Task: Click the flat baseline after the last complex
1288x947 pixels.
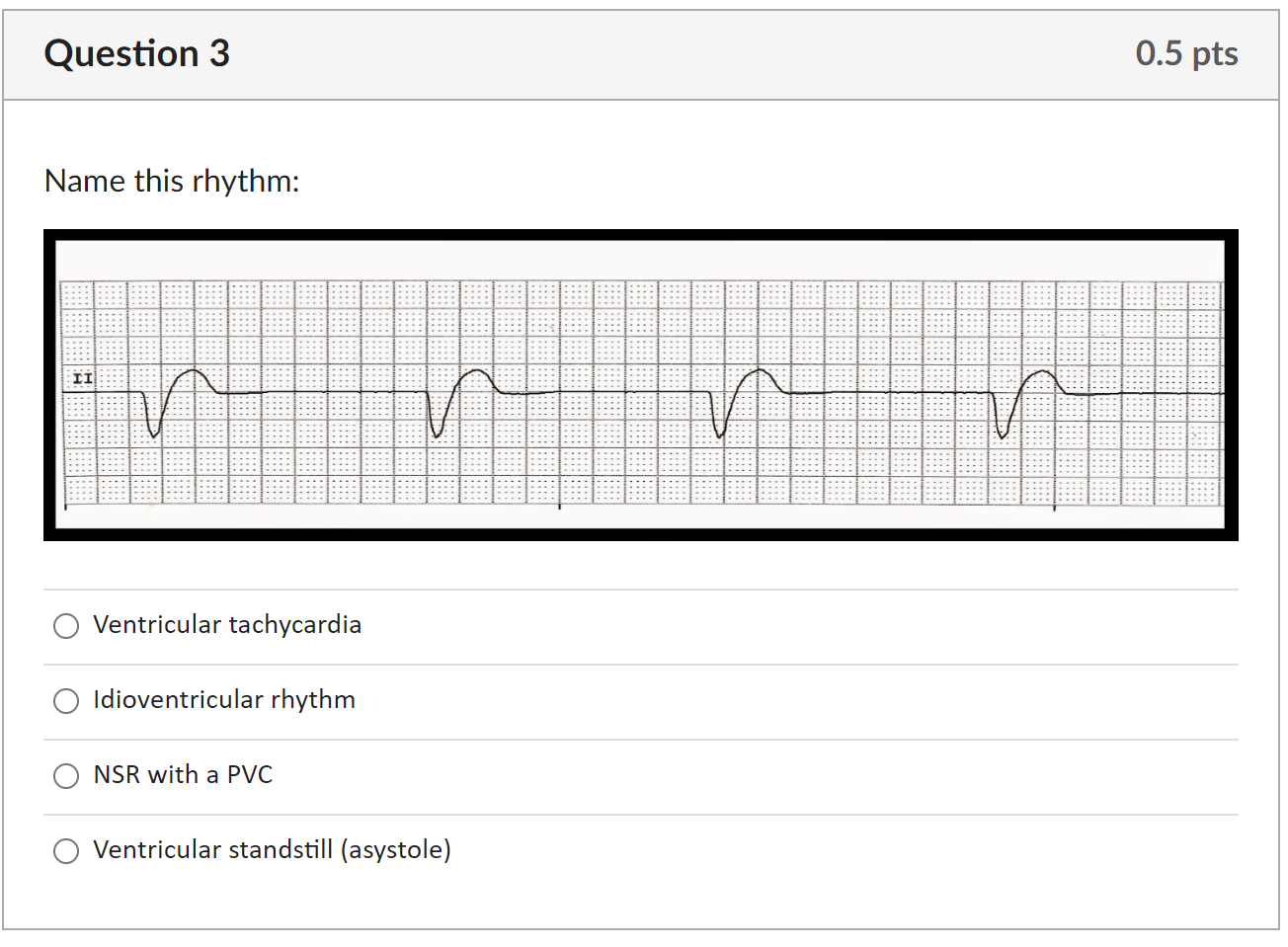Action: [x=1146, y=394]
